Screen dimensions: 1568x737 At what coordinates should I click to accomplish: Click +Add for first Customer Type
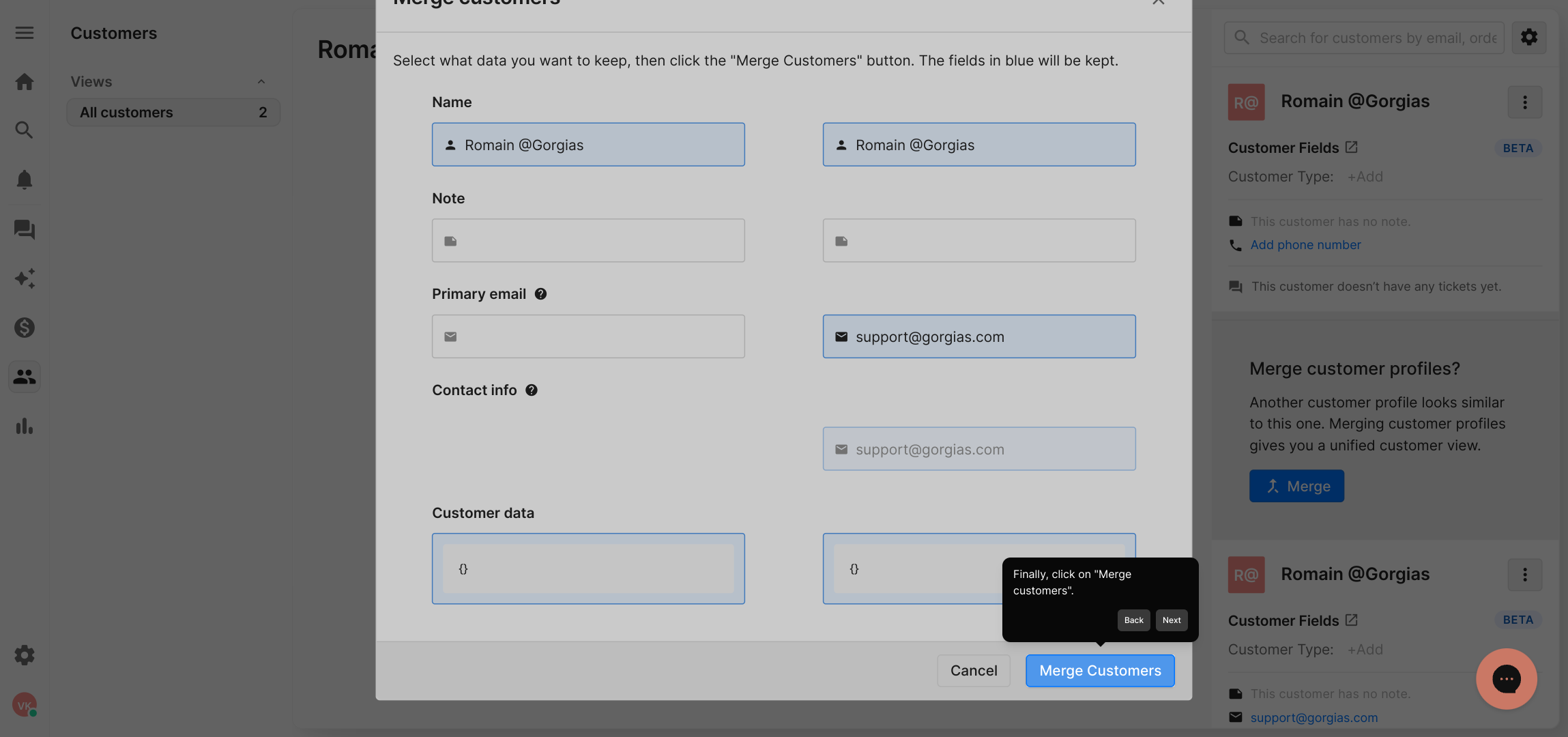tap(1365, 177)
